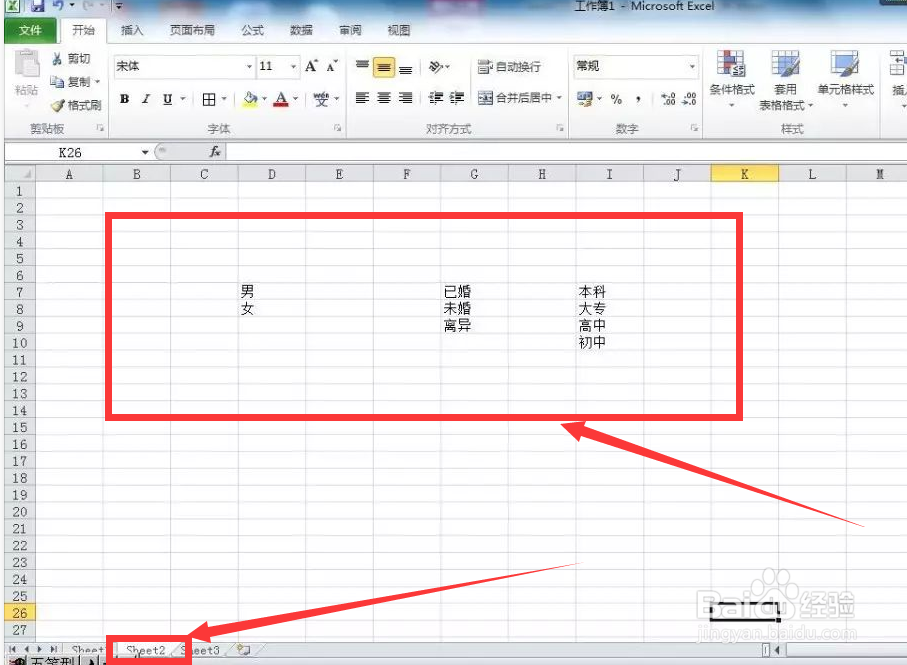
Task: Expand Name Box dropdown arrow
Action: click(x=145, y=152)
